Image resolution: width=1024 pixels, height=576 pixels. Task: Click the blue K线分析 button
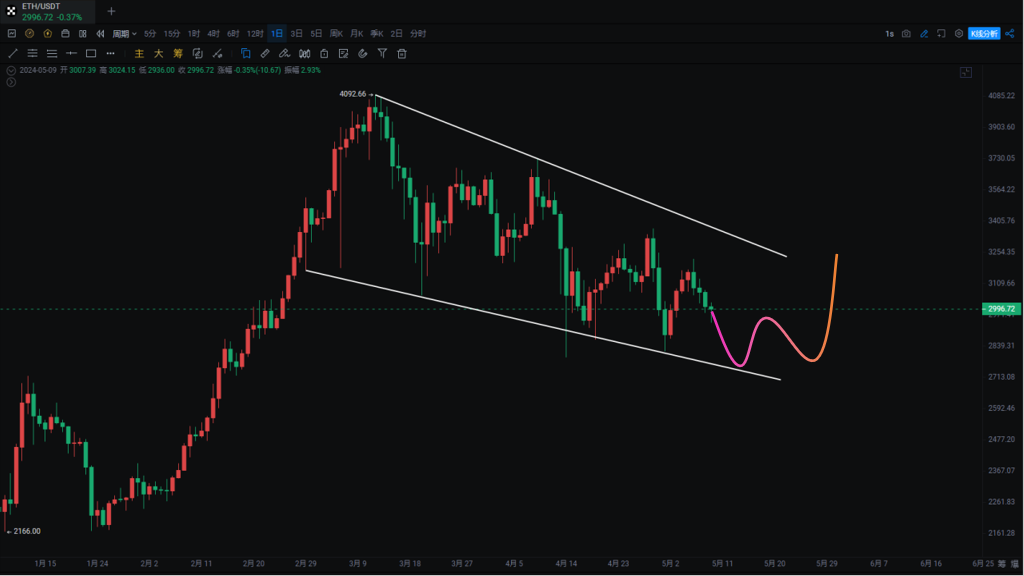[x=984, y=33]
